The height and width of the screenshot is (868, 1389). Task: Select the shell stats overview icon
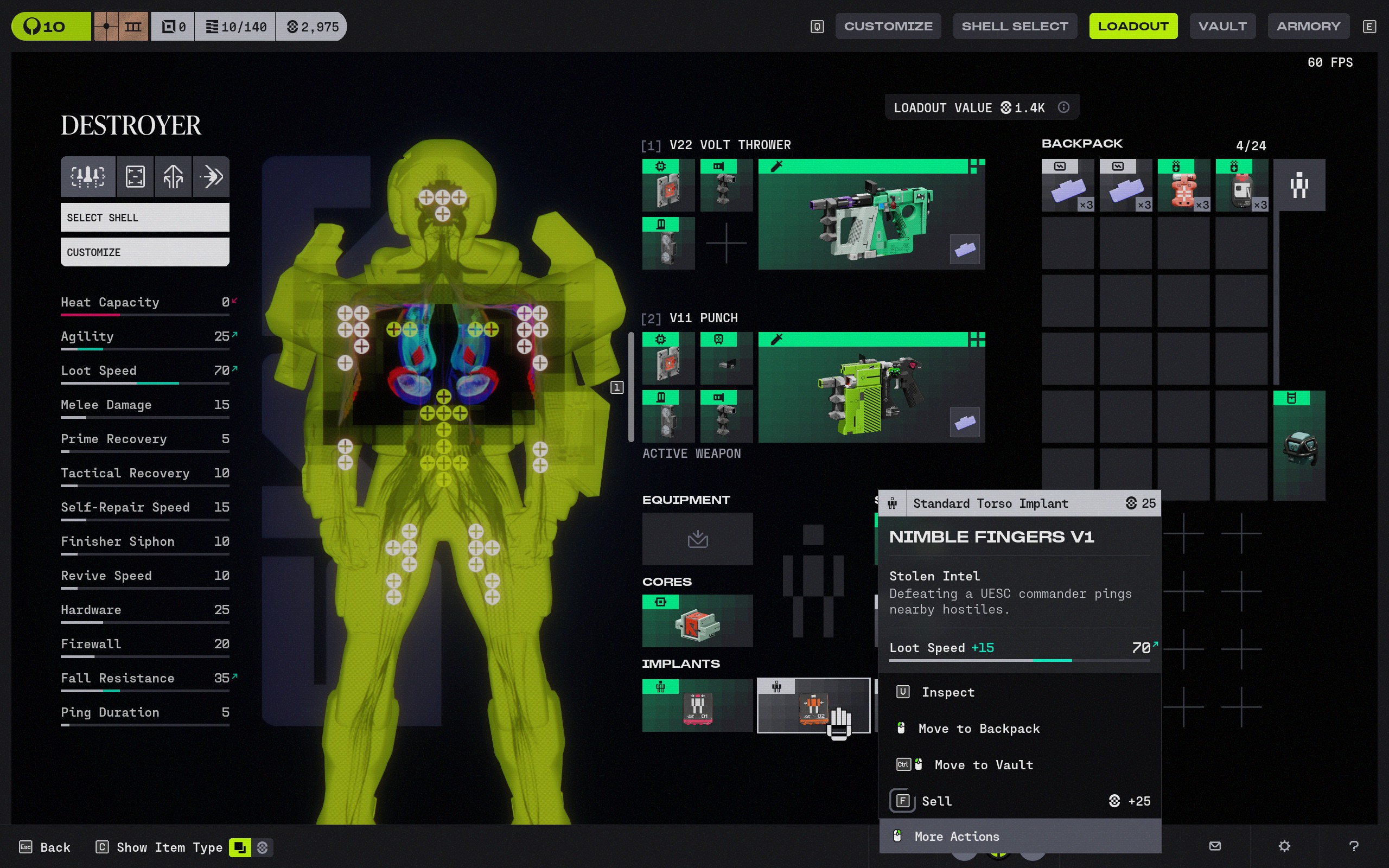coord(88,176)
